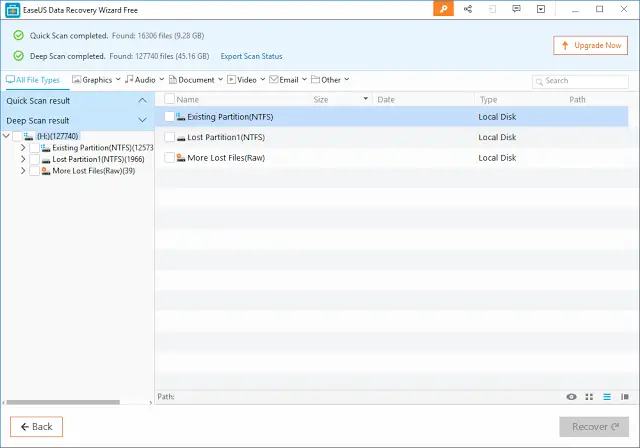Select the All File Types tab
The width and height of the screenshot is (640, 448).
pyautogui.click(x=33, y=80)
